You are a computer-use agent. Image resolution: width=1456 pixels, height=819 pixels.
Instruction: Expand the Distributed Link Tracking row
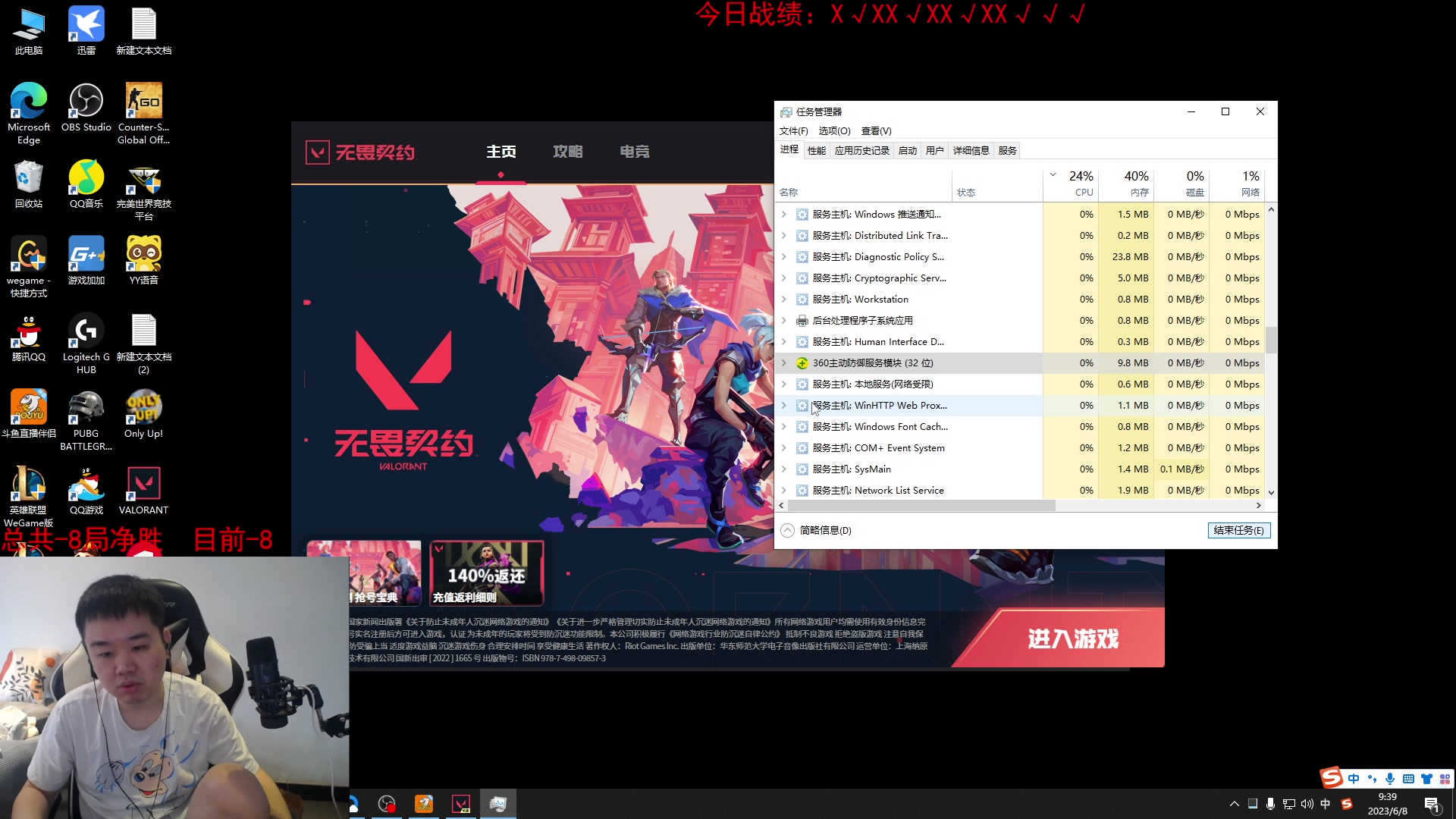[783, 236]
